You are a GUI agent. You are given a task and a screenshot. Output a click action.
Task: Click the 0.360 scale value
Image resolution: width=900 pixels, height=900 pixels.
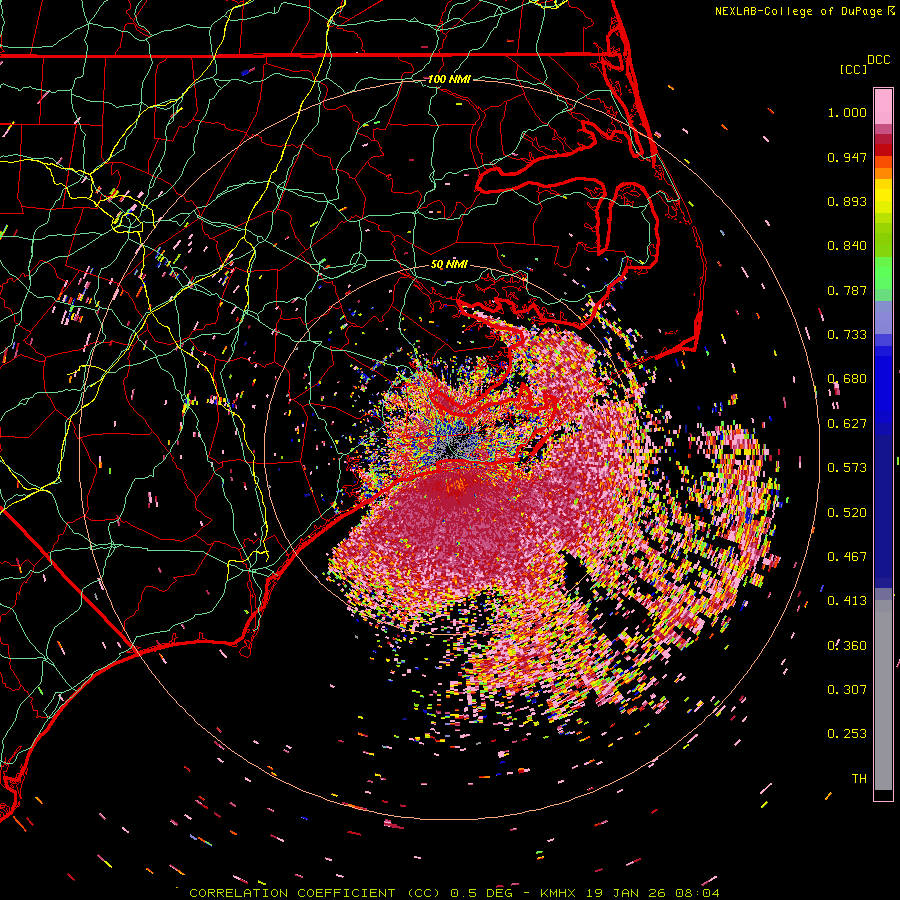tap(847, 646)
